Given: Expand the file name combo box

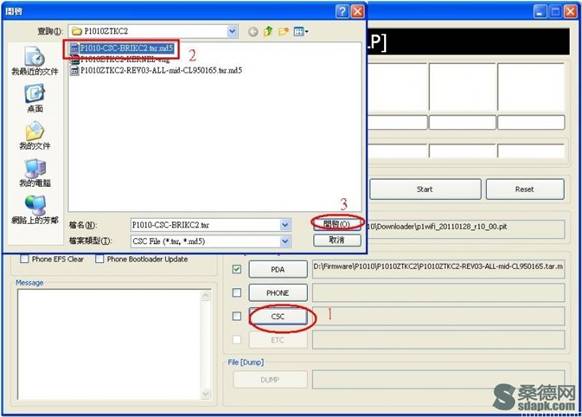Looking at the screenshot, I should (x=285, y=225).
